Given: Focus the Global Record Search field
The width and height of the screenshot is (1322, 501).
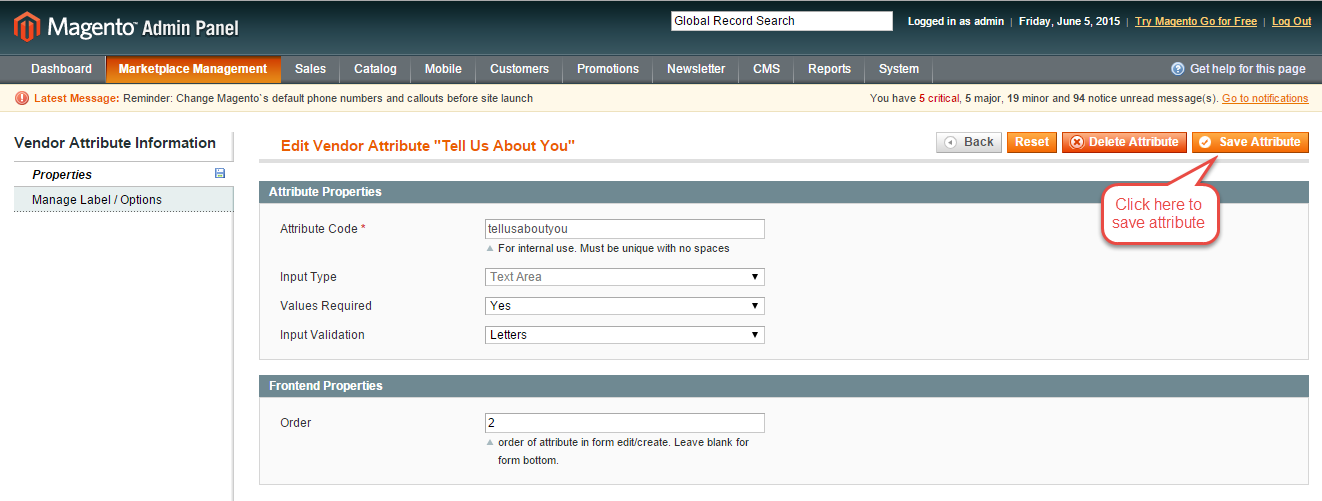Looking at the screenshot, I should (782, 21).
